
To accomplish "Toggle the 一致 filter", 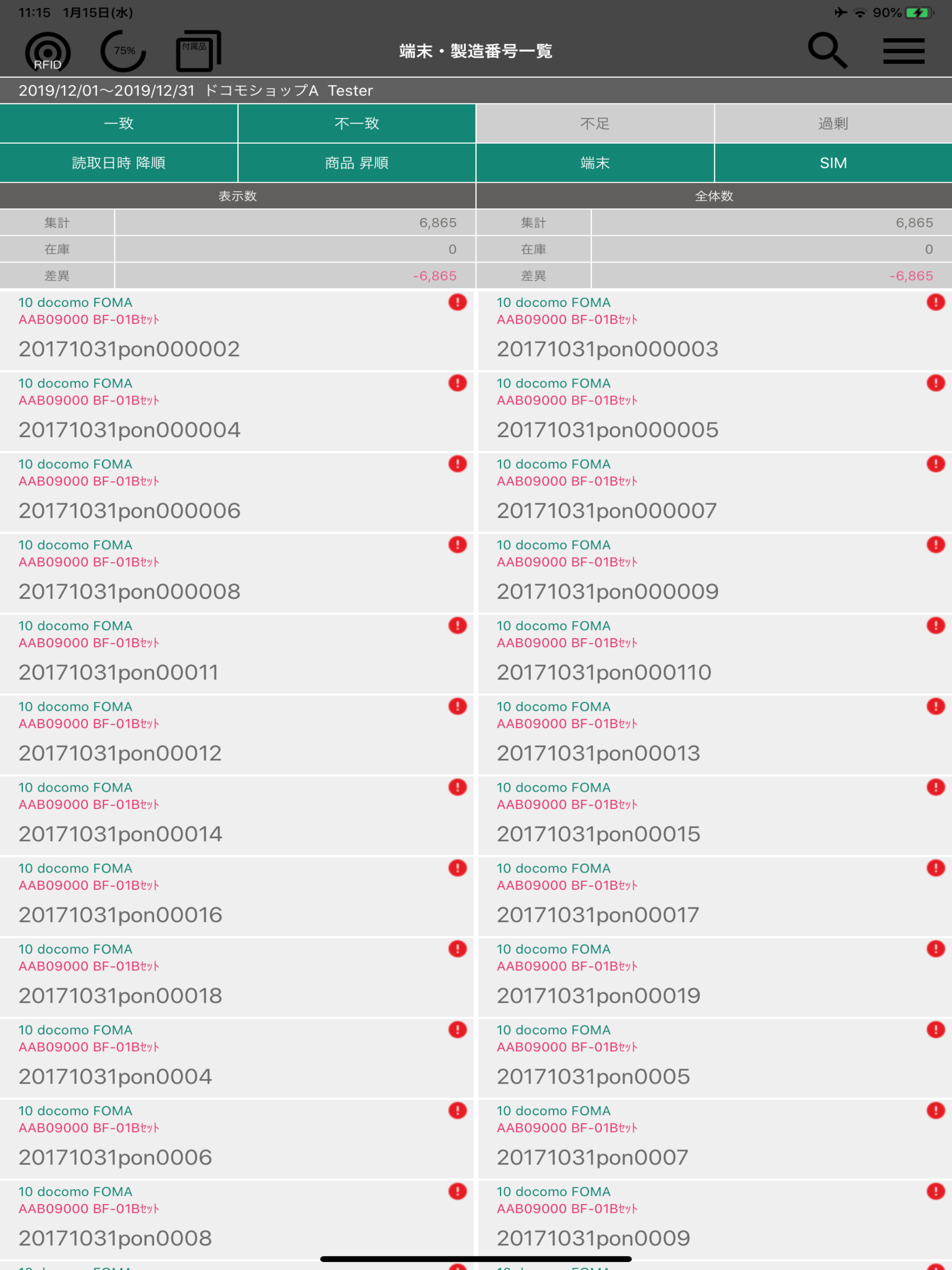I will [119, 124].
